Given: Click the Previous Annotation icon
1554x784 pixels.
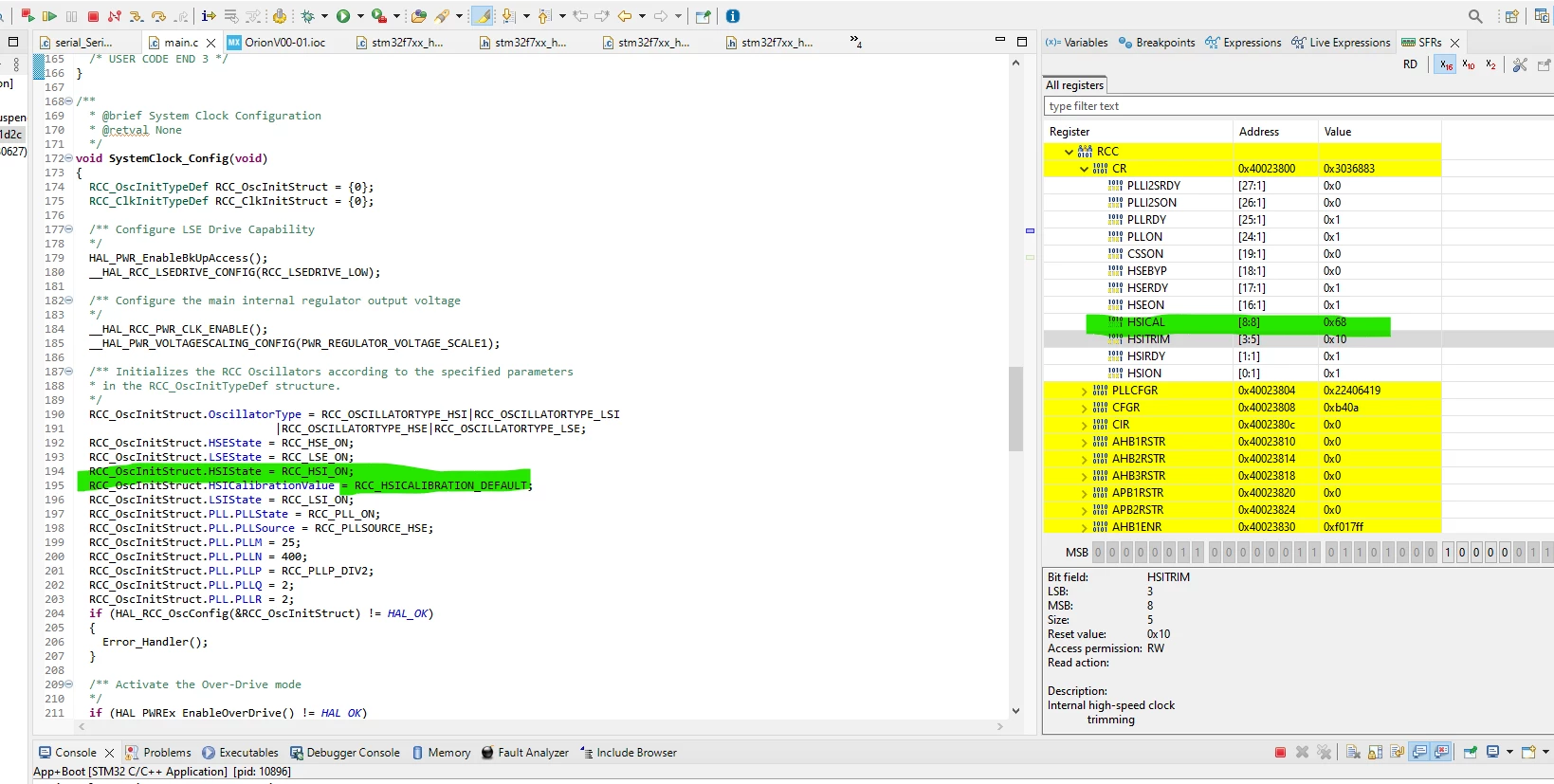Looking at the screenshot, I should pyautogui.click(x=544, y=16).
